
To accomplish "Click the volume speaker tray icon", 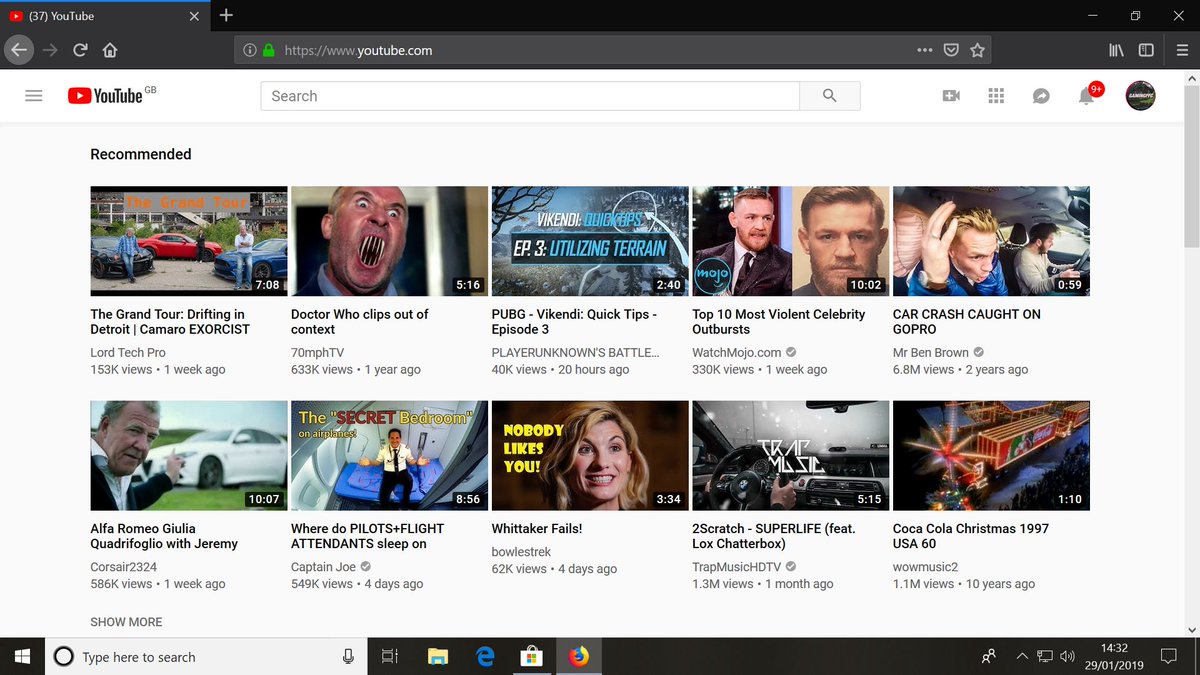I will click(x=1069, y=657).
